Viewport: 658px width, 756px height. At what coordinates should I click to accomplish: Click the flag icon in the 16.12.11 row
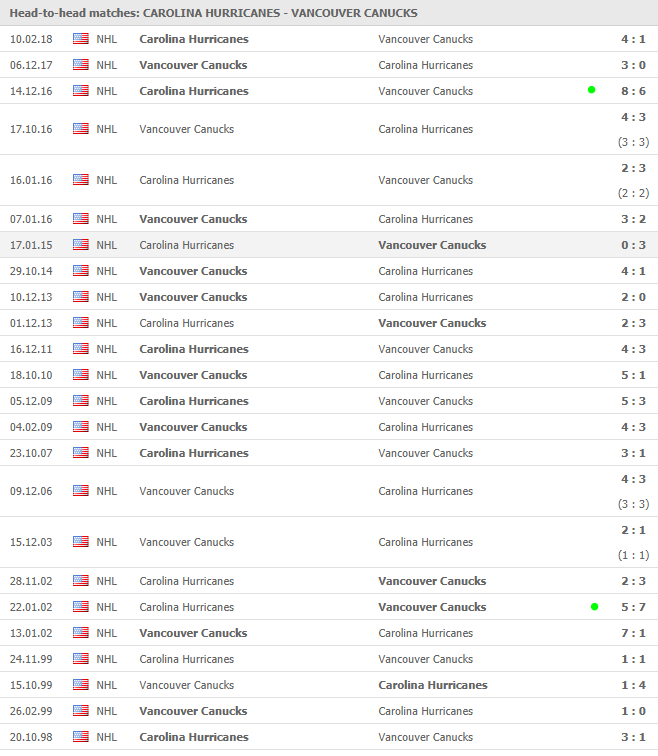(81, 349)
